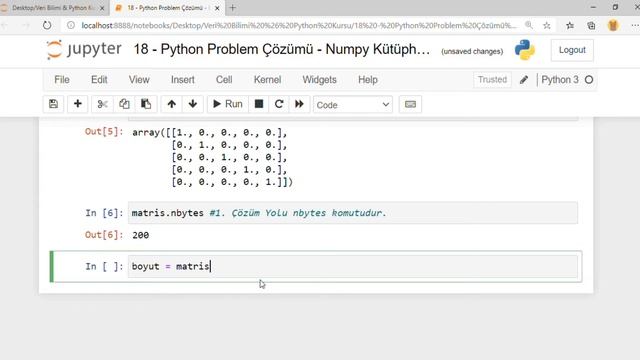The height and width of the screenshot is (360, 640).
Task: Click the site information icon beside URL
Action: (x=71, y=25)
